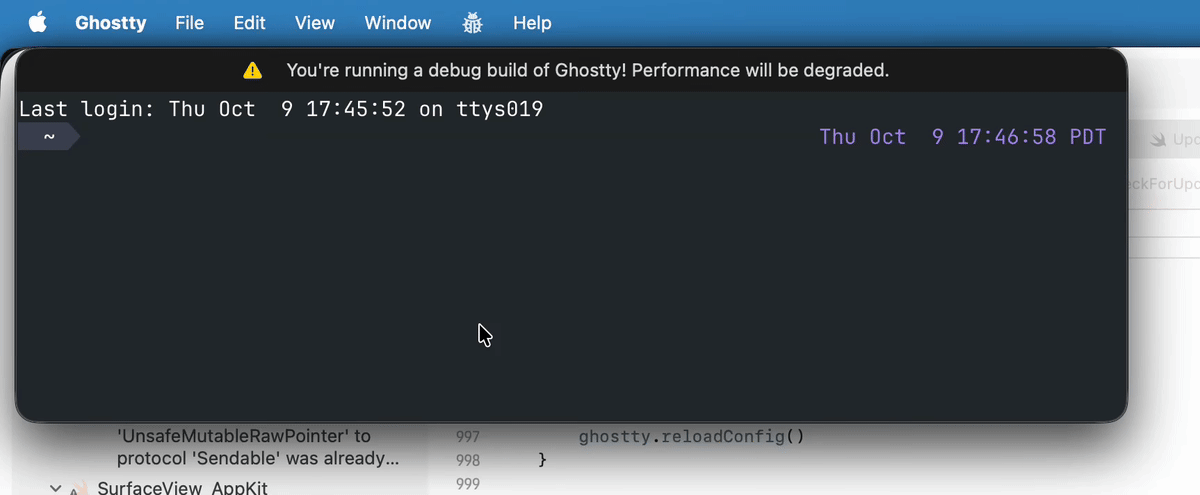This screenshot has height=495, width=1200.
Task: Click ghostty.reloadConfig() code in Xcode editor
Action: coord(691,436)
